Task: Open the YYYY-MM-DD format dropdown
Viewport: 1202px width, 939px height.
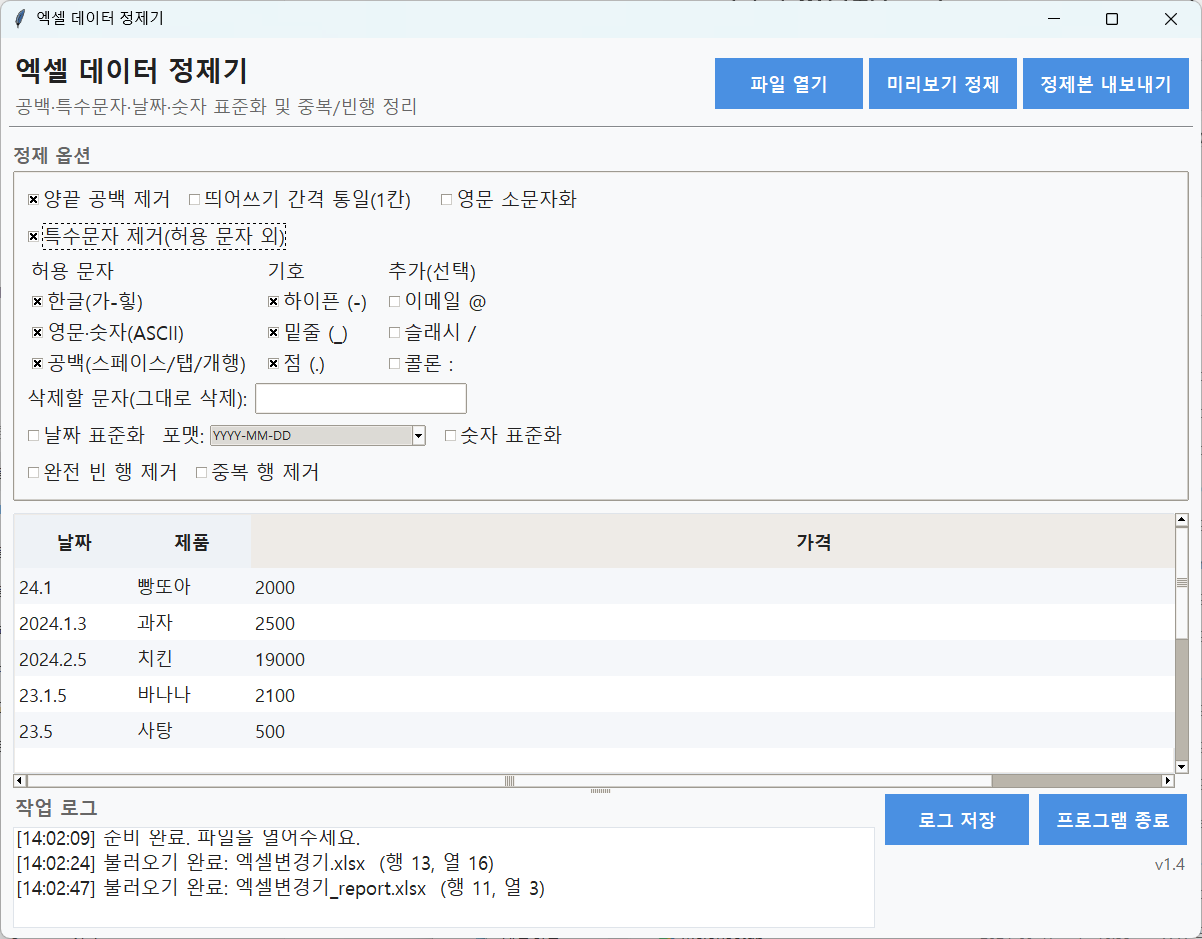Action: (x=419, y=436)
